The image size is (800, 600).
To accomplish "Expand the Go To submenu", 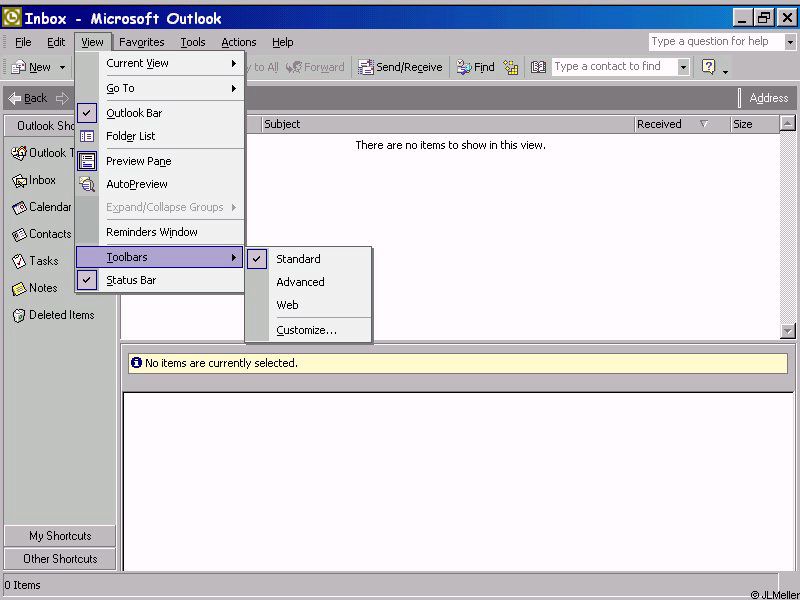I will click(160, 88).
